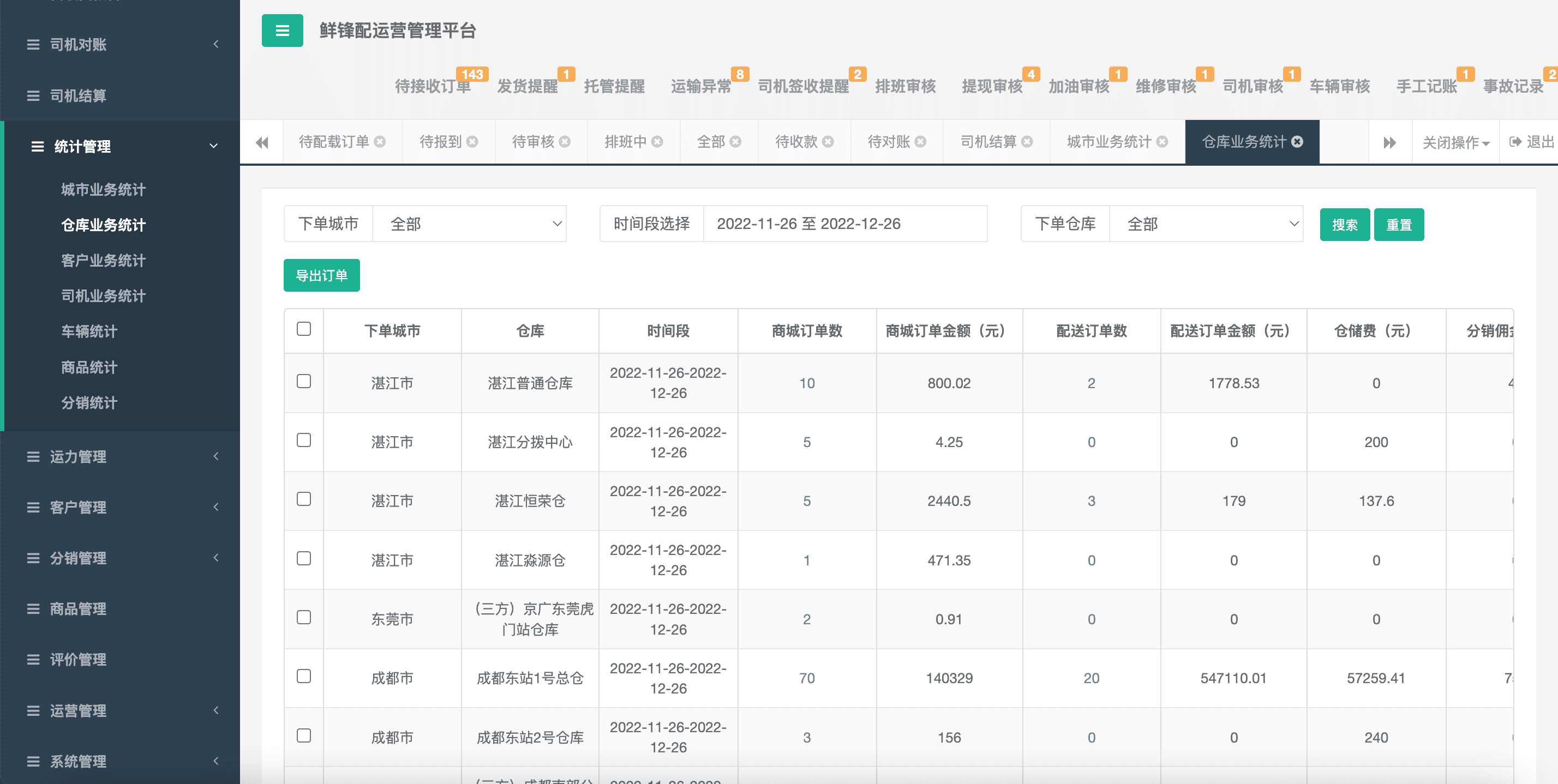Open 待接收订单 notification link
This screenshot has height=784, width=1558.
(433, 87)
